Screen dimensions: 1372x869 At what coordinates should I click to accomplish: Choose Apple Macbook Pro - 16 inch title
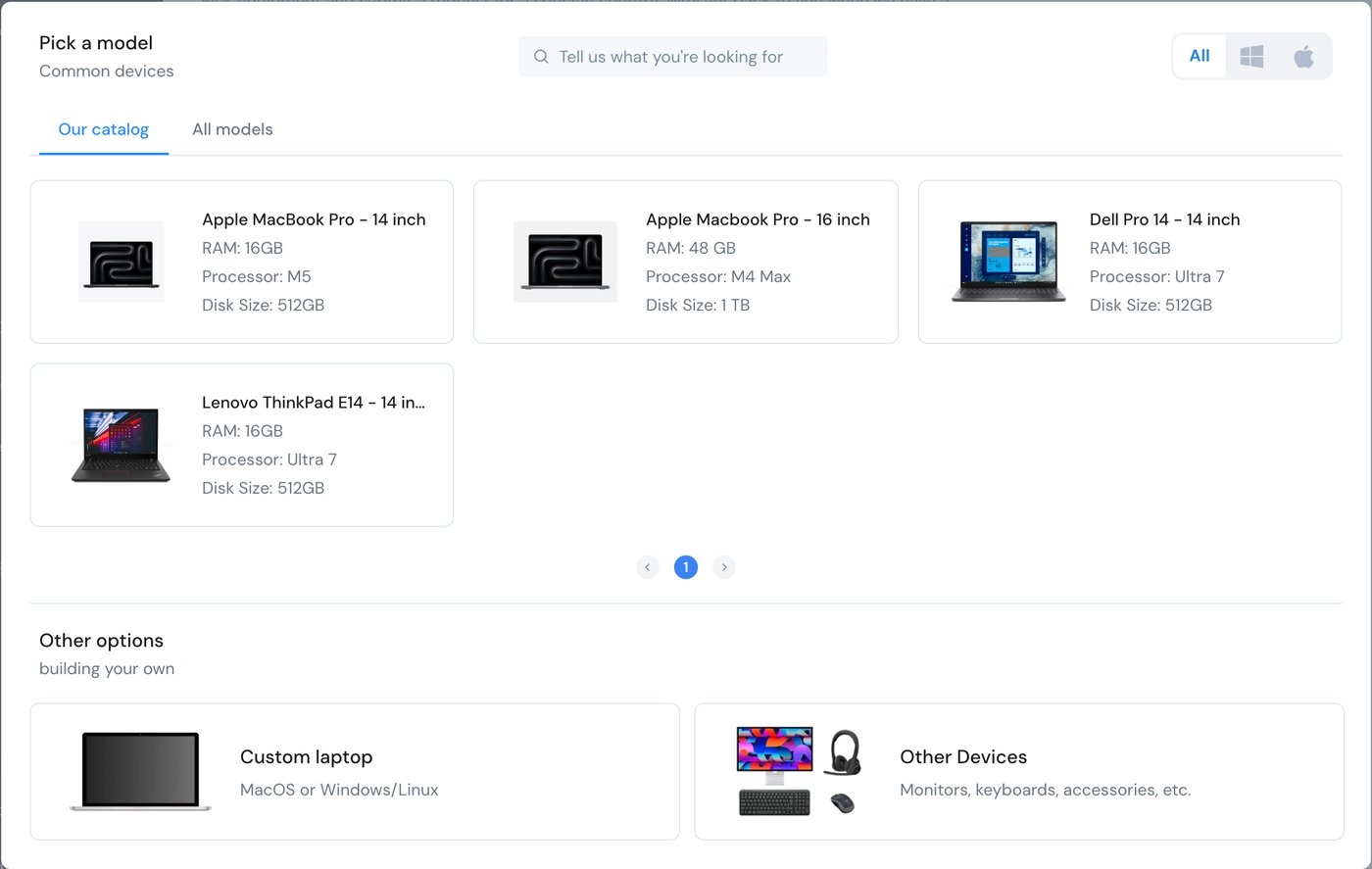point(758,219)
